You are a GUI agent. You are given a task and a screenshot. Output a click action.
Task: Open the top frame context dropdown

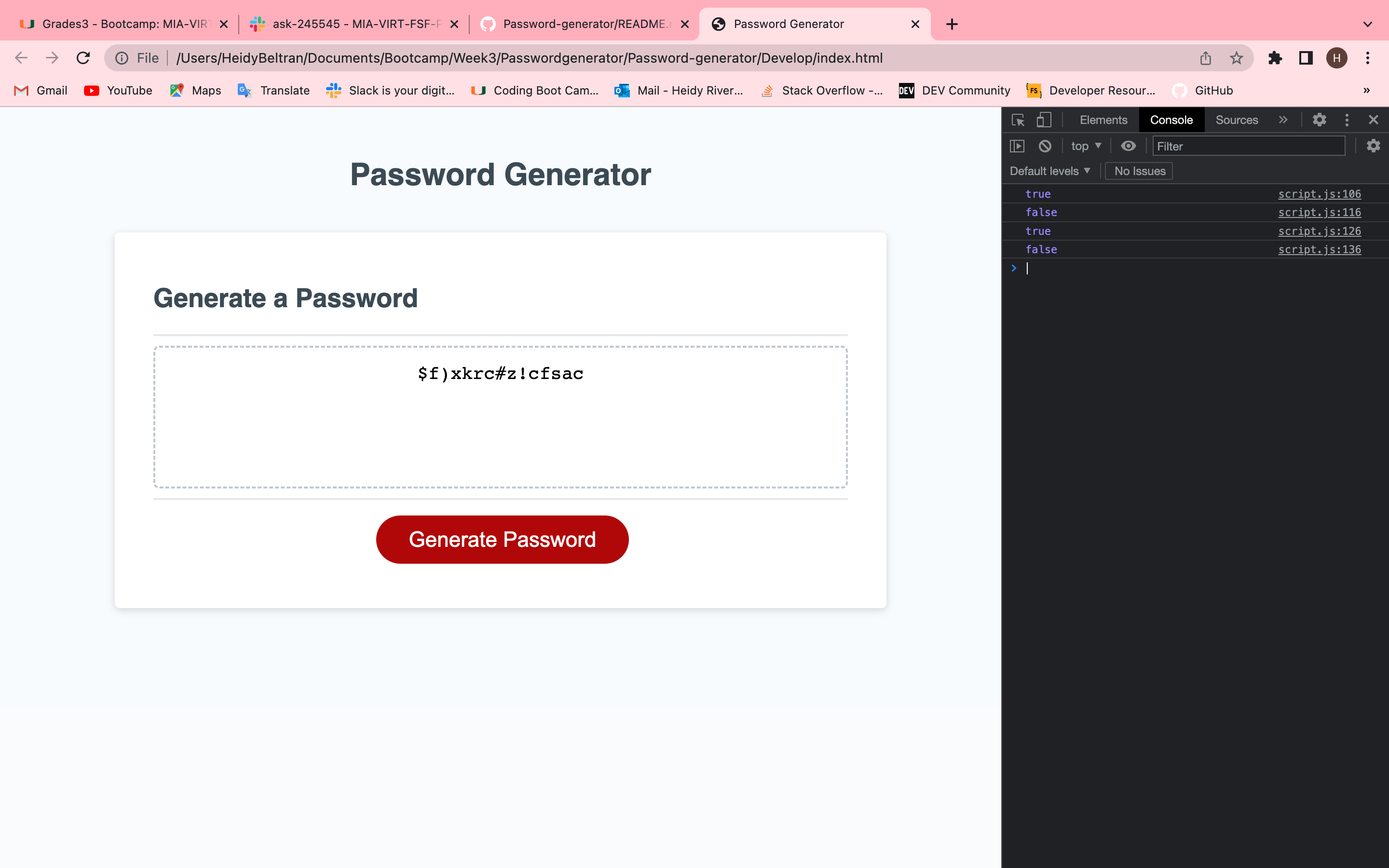click(x=1085, y=146)
